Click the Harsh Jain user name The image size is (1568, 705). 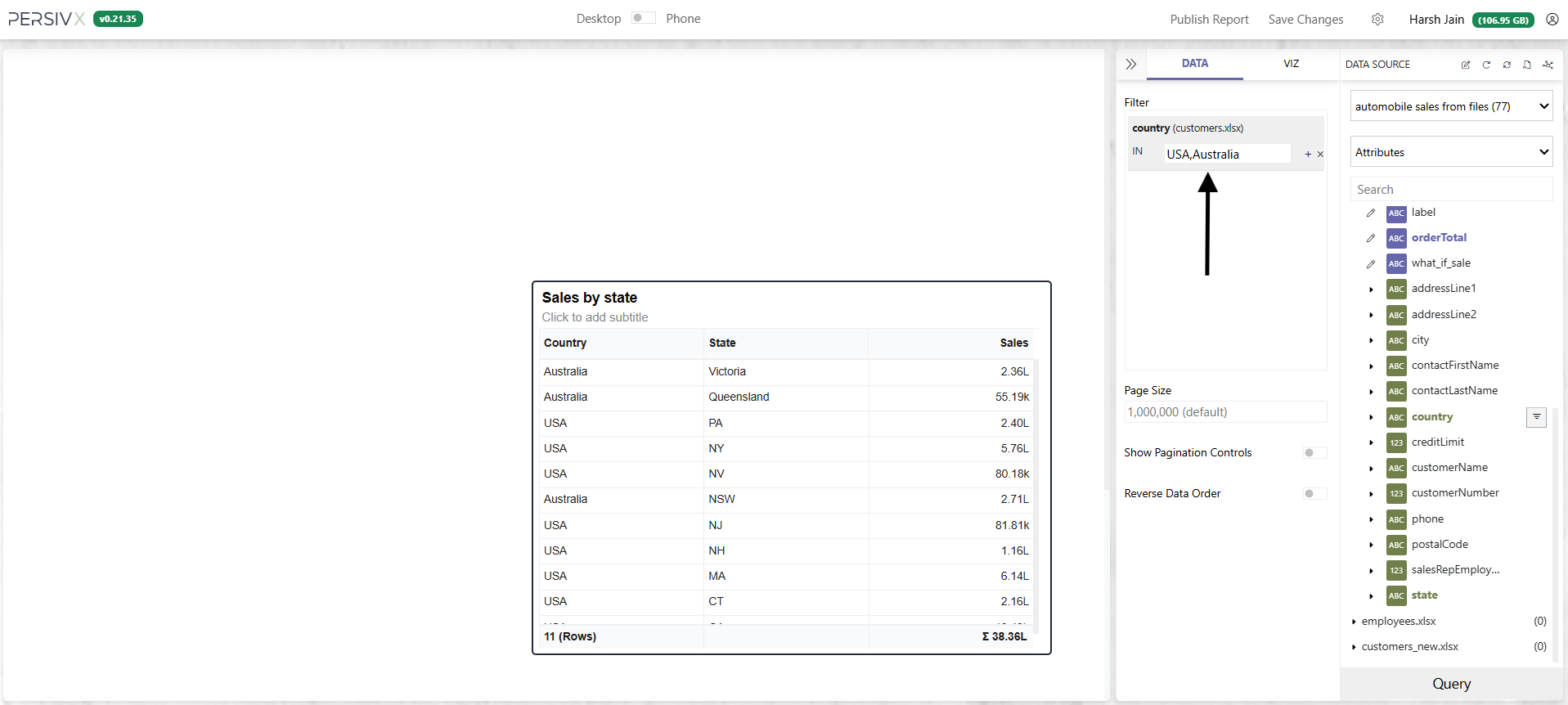click(1436, 20)
